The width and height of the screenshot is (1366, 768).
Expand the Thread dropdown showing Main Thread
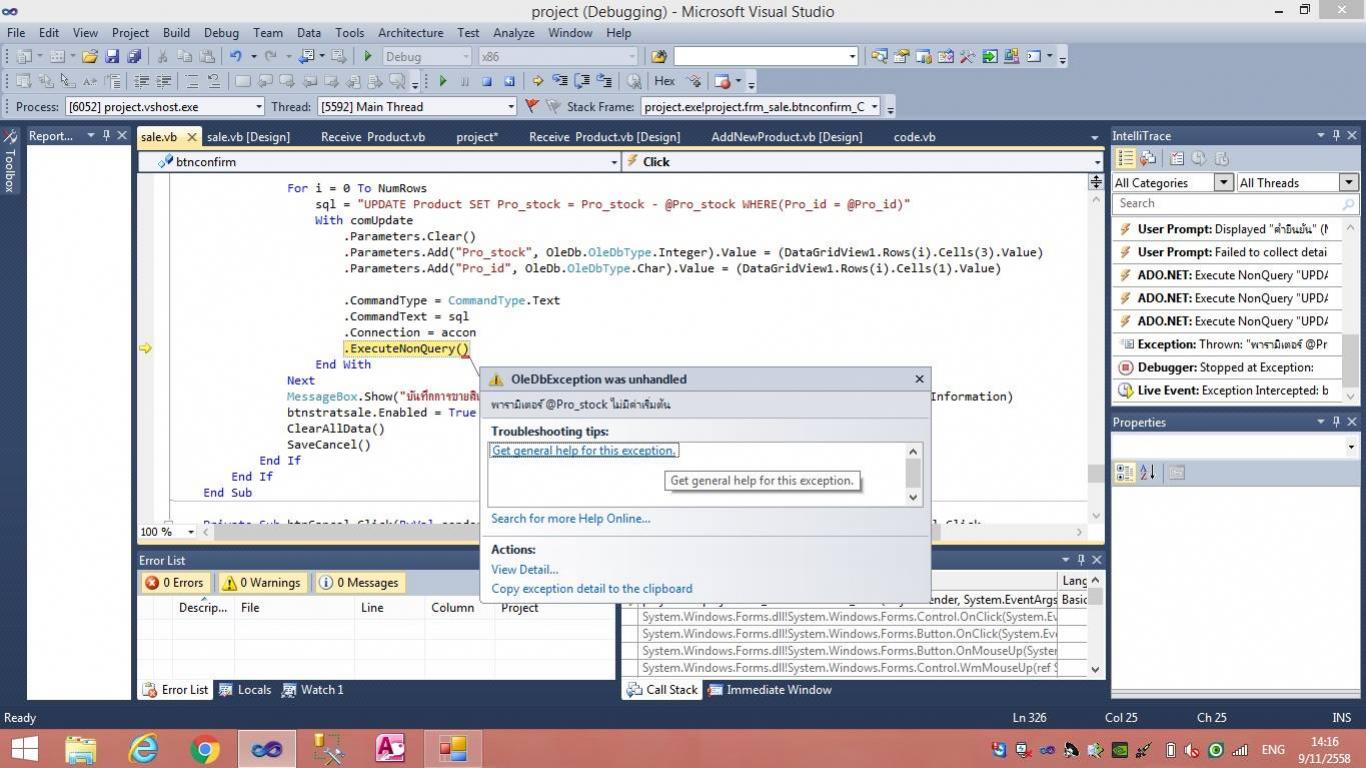[510, 107]
